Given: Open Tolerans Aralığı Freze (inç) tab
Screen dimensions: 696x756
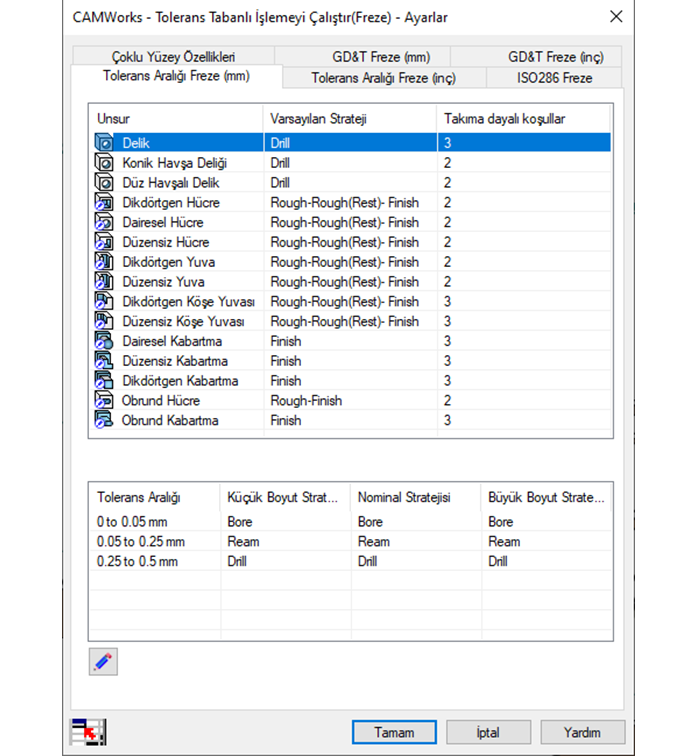Looking at the screenshot, I should [383, 77].
